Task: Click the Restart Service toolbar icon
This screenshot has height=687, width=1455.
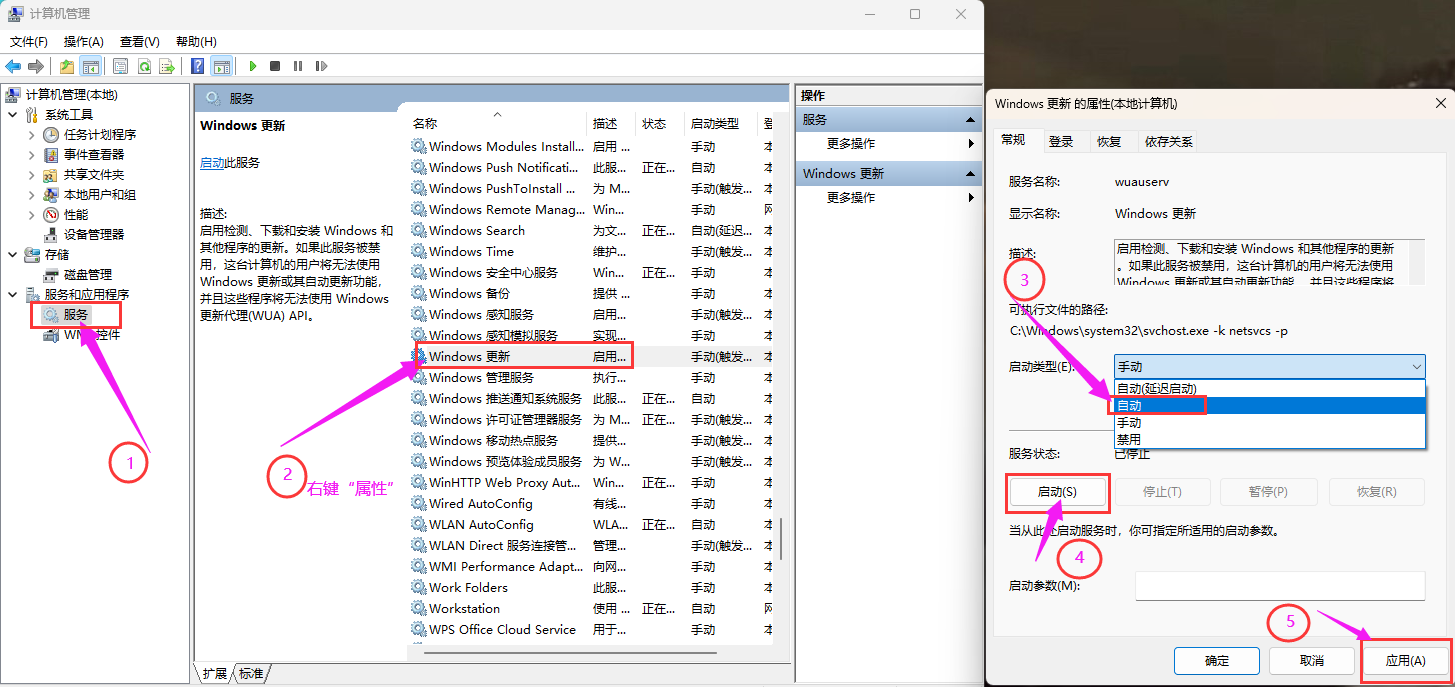Action: (321, 66)
